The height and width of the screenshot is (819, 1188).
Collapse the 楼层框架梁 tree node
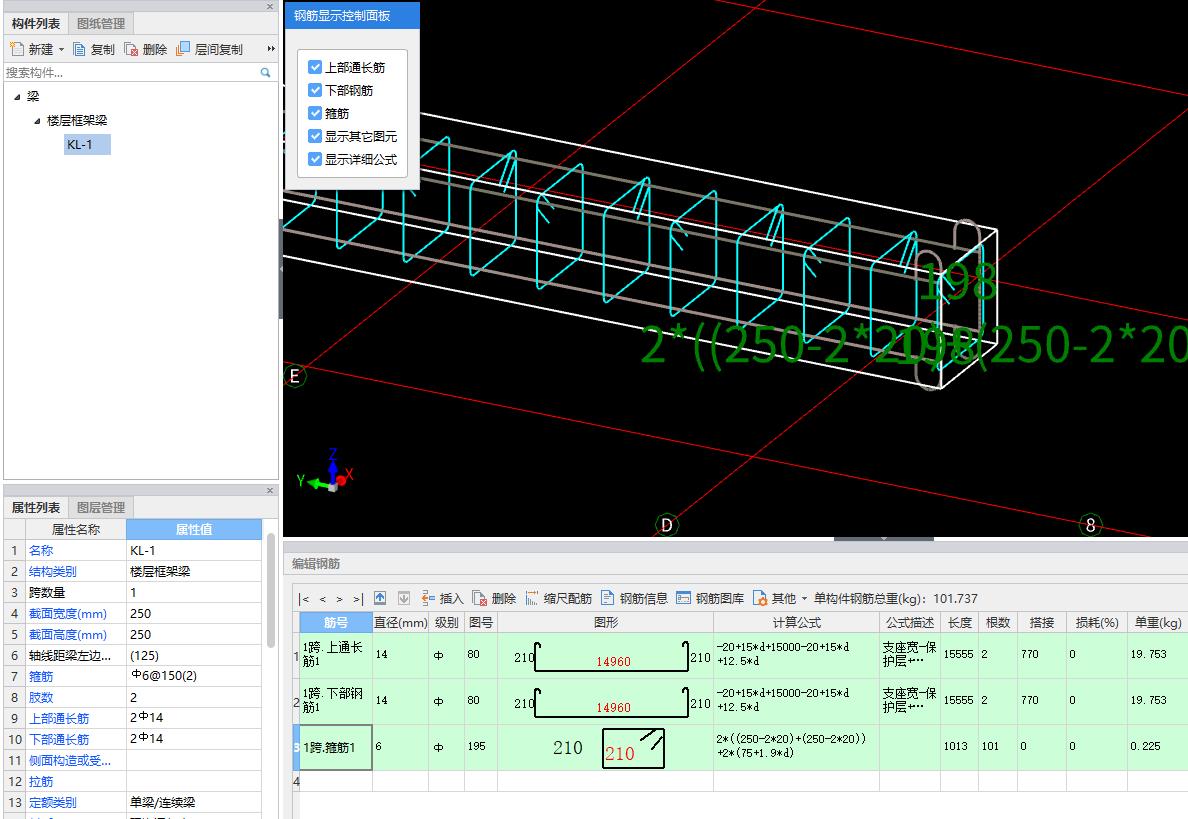[37, 120]
